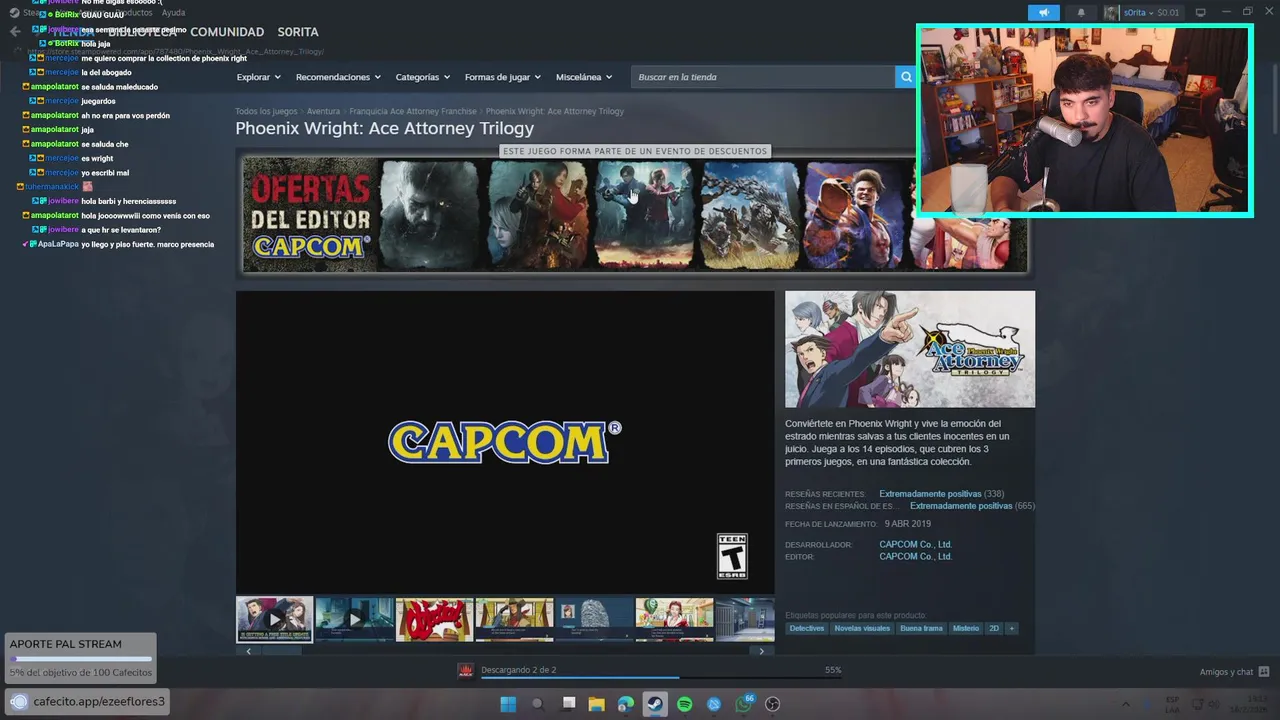
Task: Expand the Recomendaciones dropdown
Action: (x=338, y=77)
